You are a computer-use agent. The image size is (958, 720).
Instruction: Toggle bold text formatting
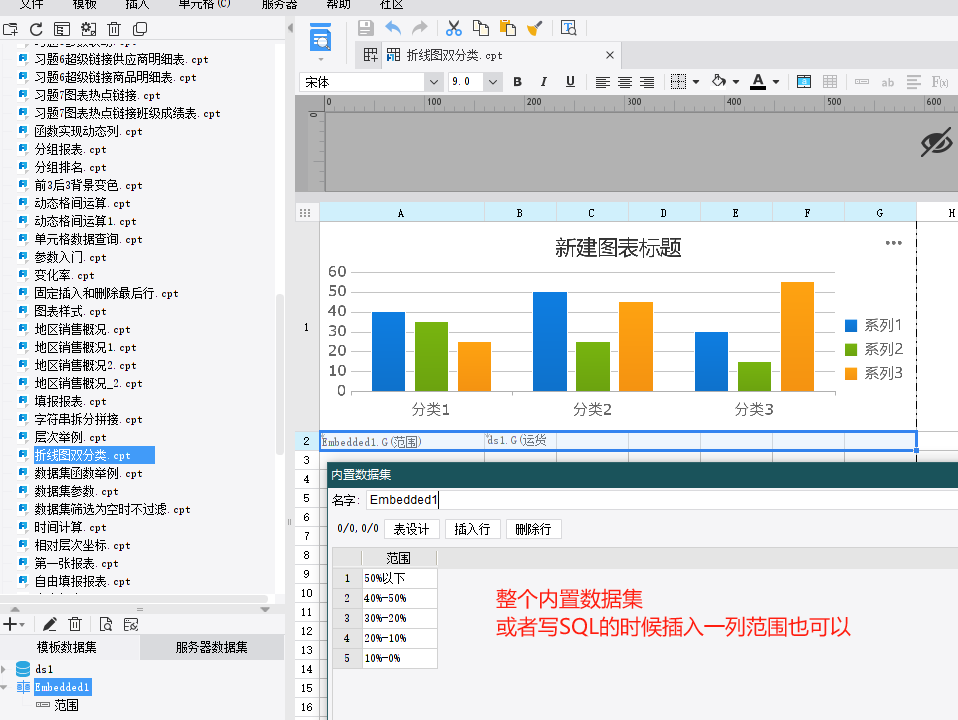(x=517, y=82)
